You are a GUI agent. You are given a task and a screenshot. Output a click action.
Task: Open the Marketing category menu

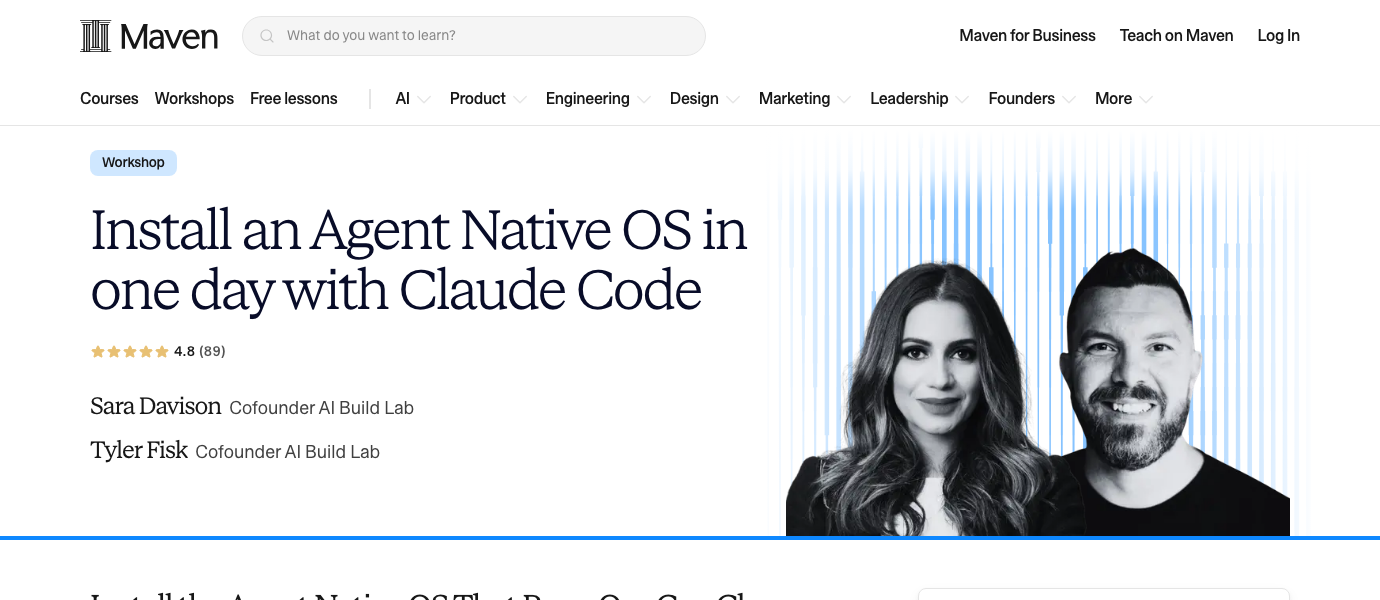point(794,98)
